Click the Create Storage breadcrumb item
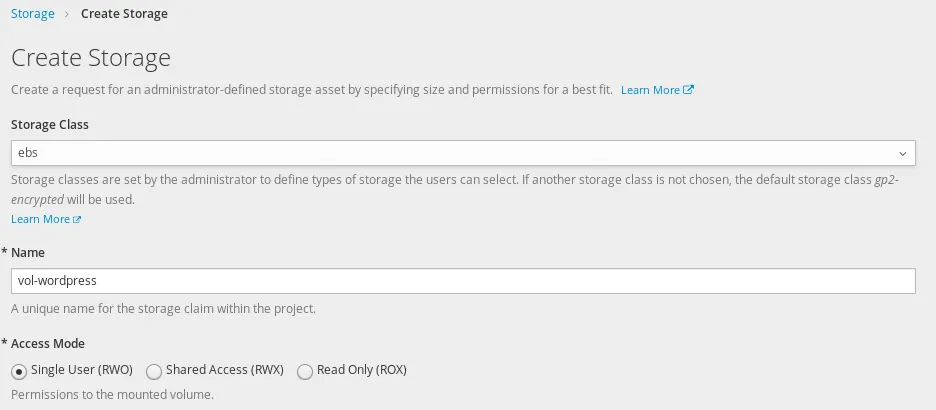The width and height of the screenshot is (936, 410). [124, 14]
